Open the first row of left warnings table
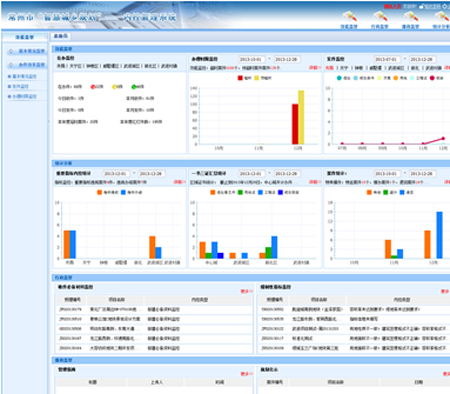This screenshot has height=394, width=450. 154,309
